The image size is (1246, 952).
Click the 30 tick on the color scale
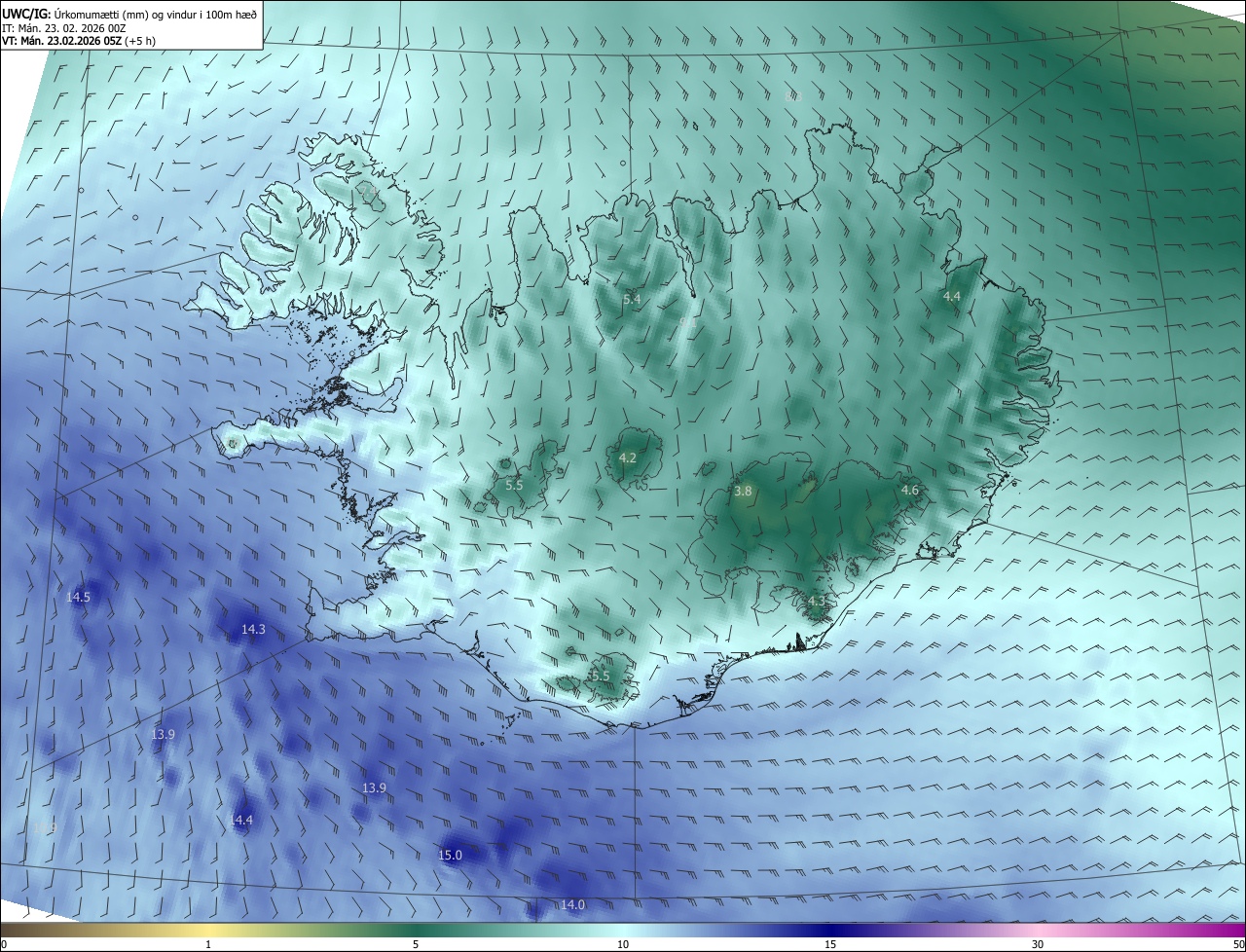pos(1038,944)
